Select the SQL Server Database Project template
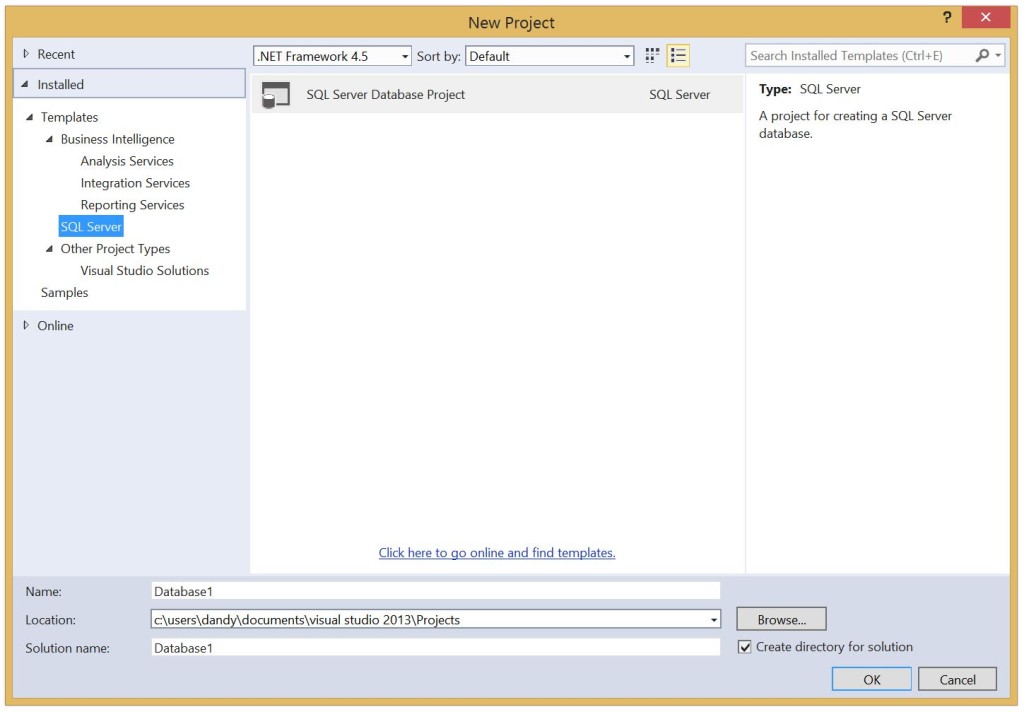Image resolution: width=1024 pixels, height=712 pixels. [x=498, y=95]
